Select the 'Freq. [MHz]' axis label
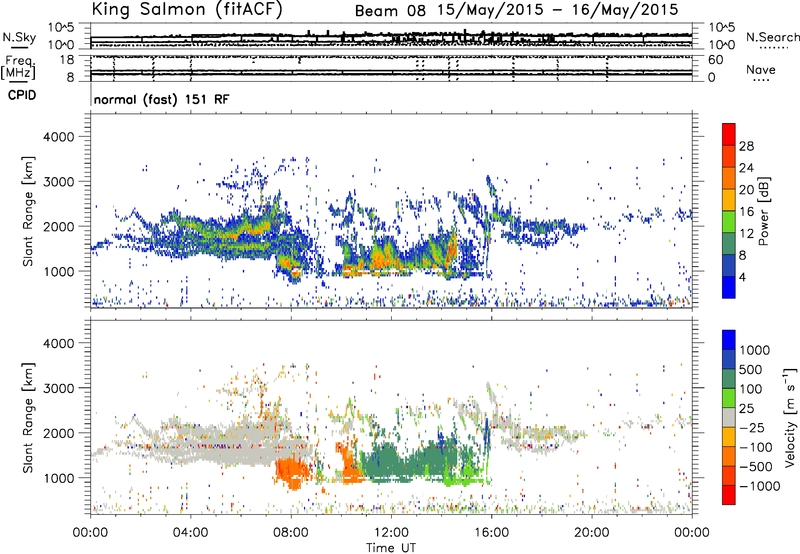 click(18, 68)
